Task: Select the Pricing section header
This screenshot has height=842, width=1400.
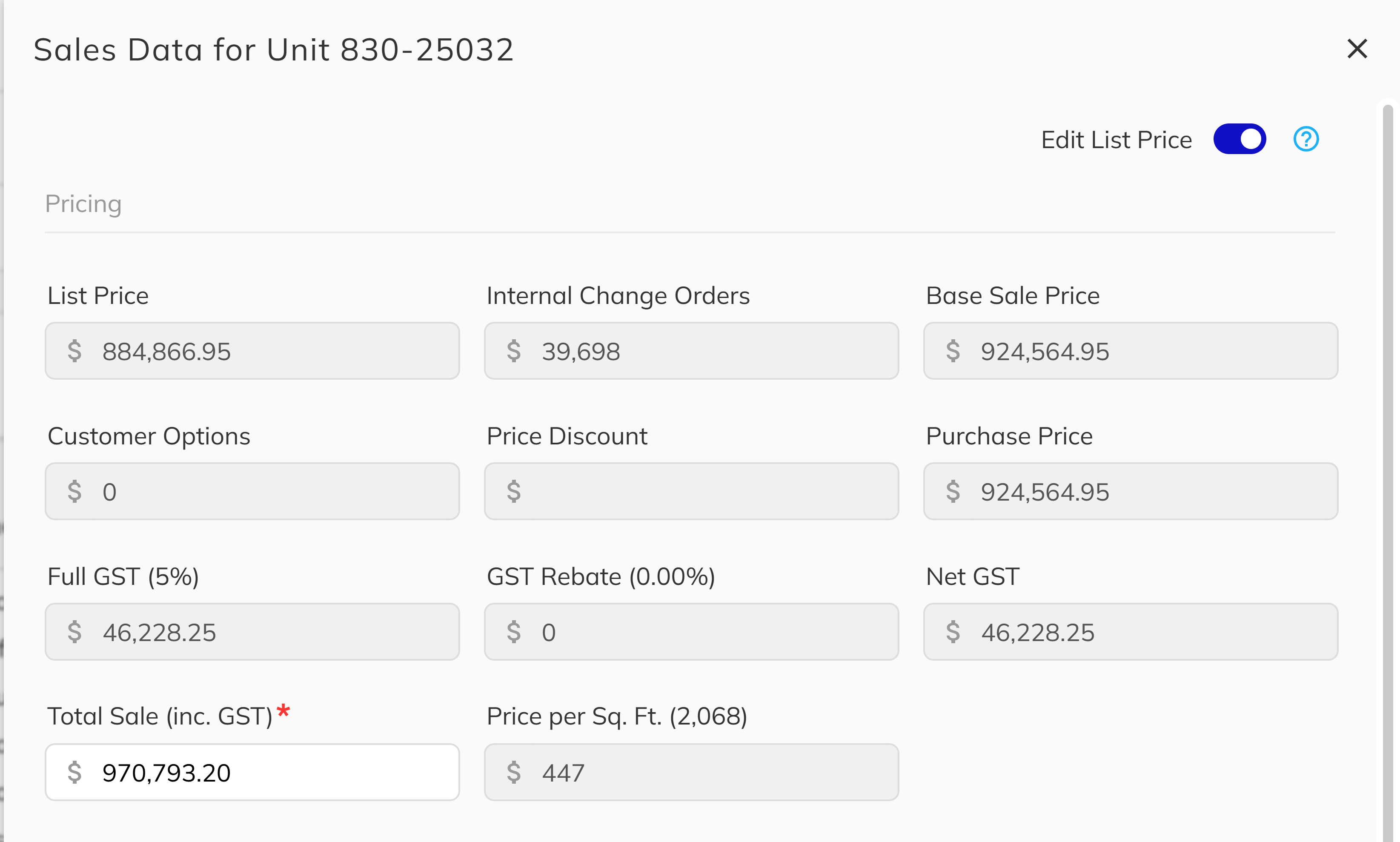Action: (83, 203)
